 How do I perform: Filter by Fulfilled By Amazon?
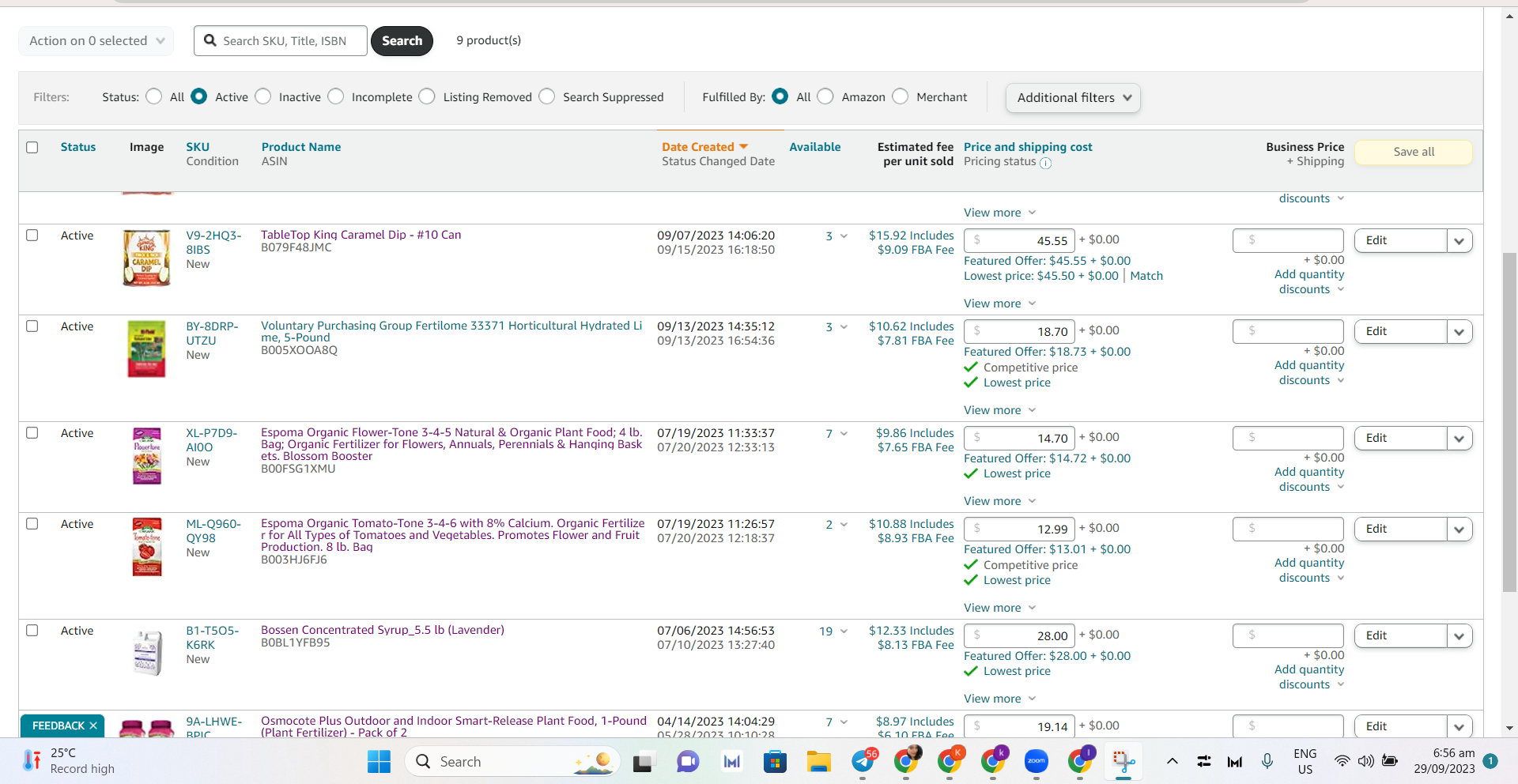(x=825, y=96)
